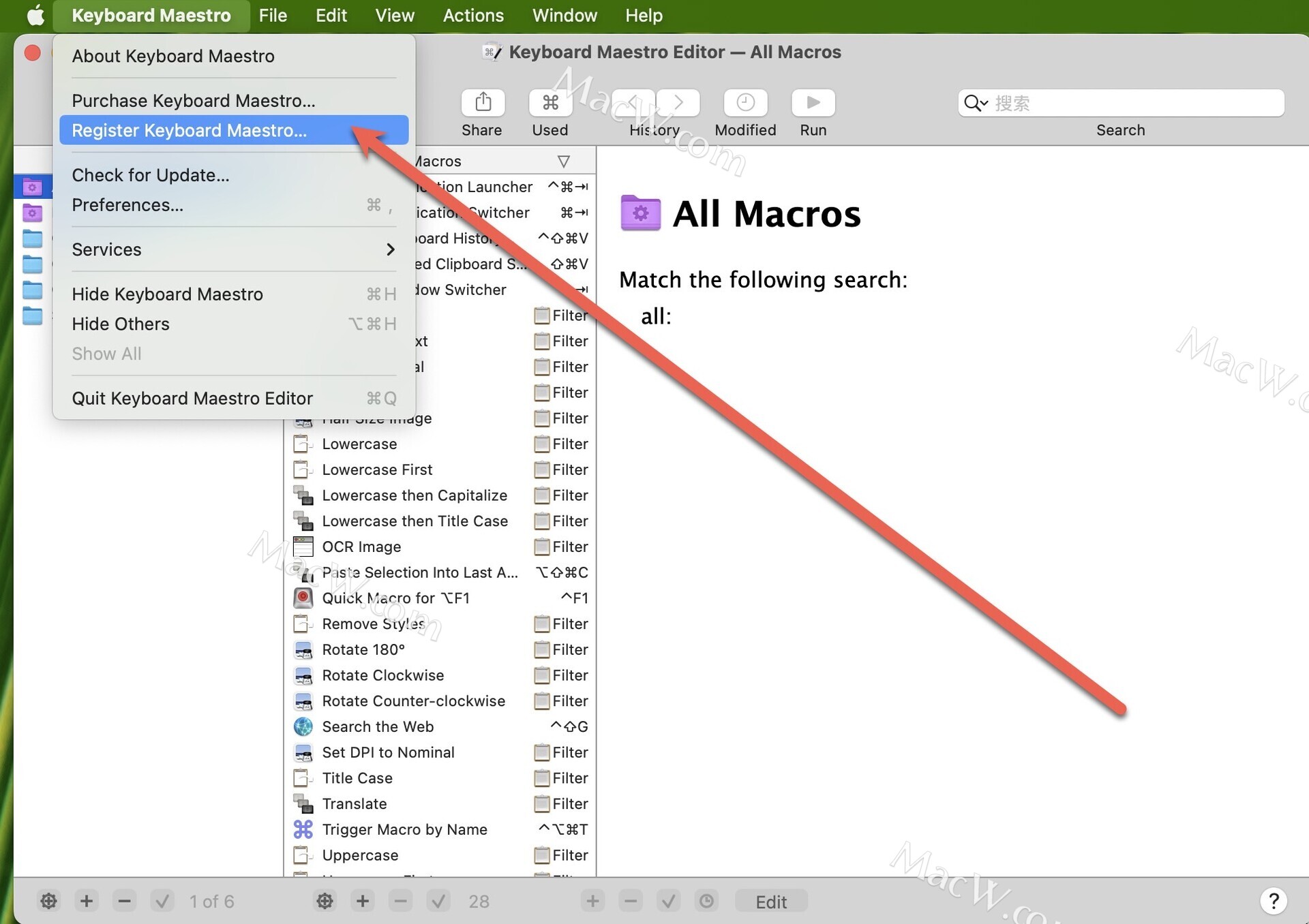1309x924 pixels.
Task: Open help with question mark button
Action: pos(1274,901)
